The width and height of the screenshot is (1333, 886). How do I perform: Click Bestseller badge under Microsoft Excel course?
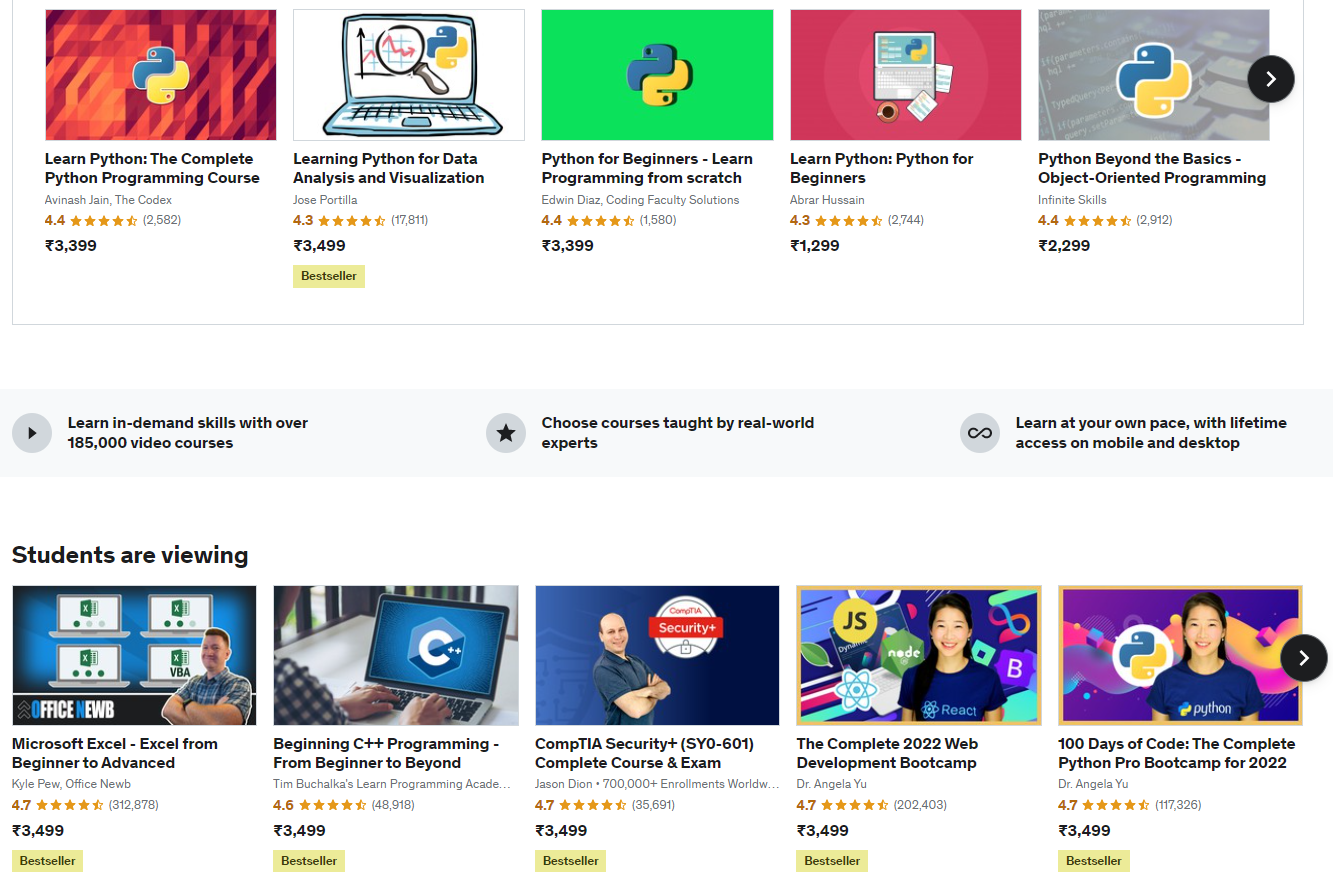(48, 860)
